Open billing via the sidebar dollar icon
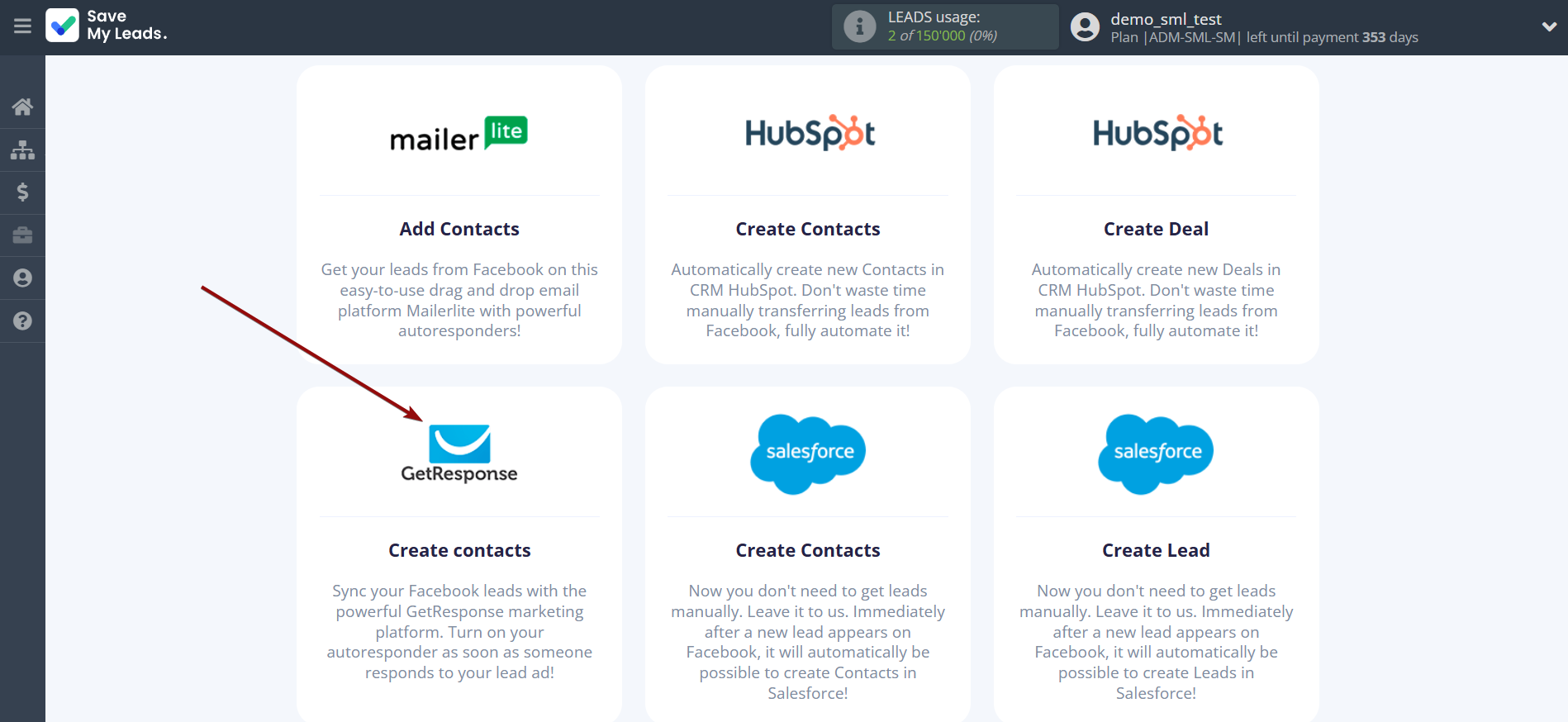Screen dimensions: 1568x722 point(22,192)
